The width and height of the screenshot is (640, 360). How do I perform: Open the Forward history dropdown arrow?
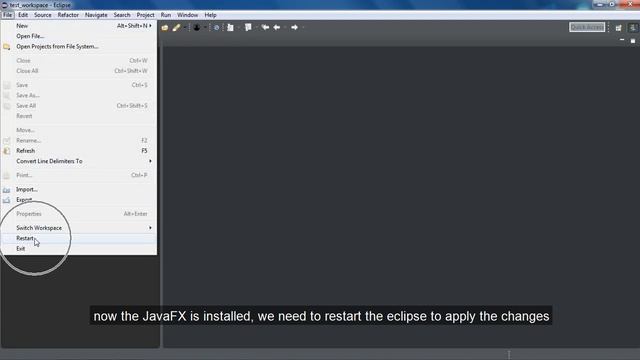click(303, 28)
